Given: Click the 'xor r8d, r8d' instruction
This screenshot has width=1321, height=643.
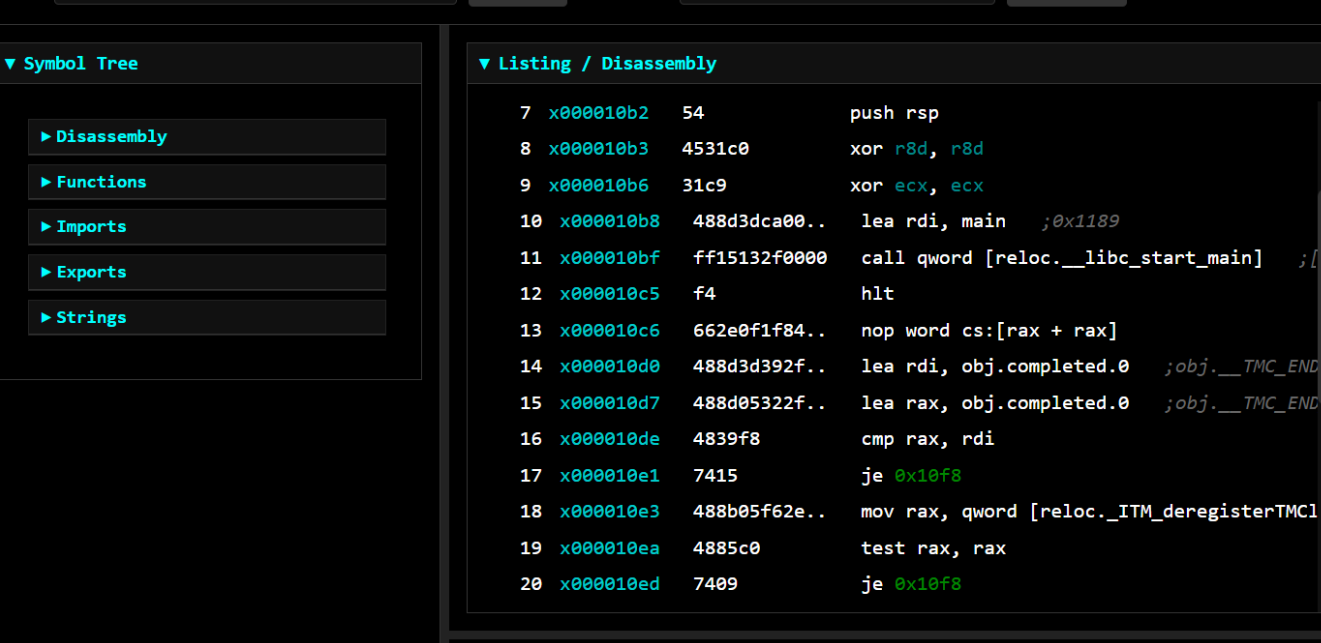Looking at the screenshot, I should (x=917, y=149).
